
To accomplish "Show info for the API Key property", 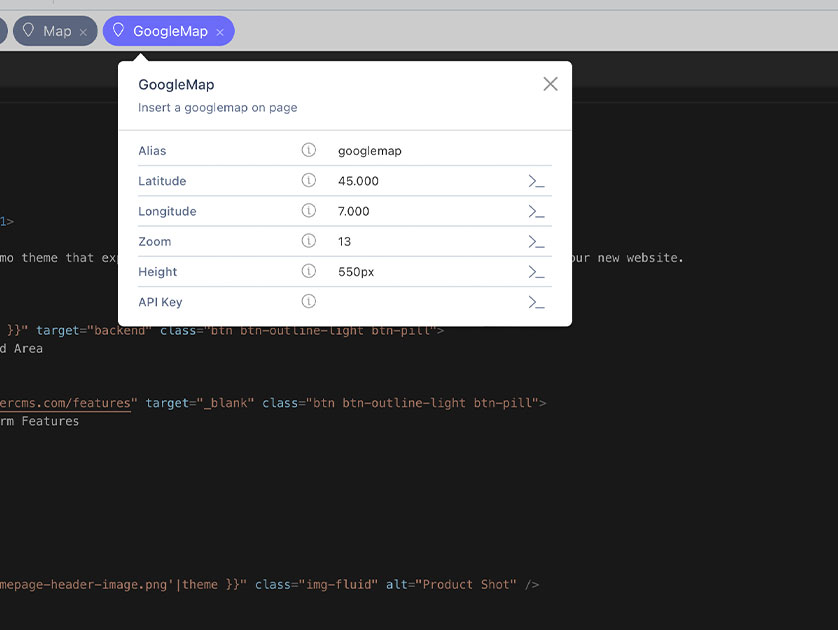I will point(308,301).
